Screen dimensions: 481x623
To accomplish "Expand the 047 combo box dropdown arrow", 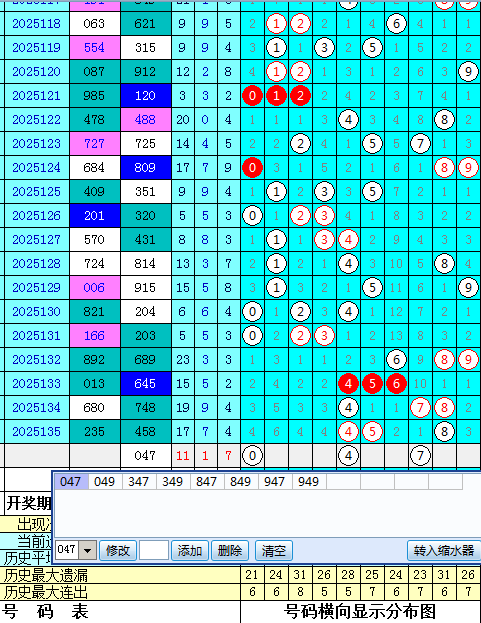I will 88,550.
